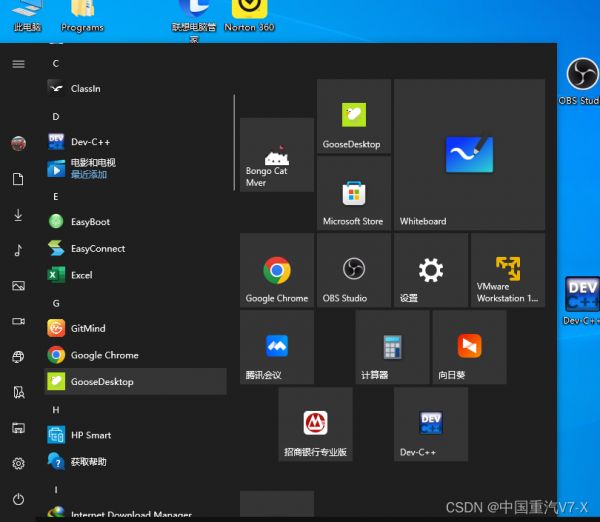Open Network icon in the Start sidebar
Viewport: 600px width, 522px height.
click(x=18, y=357)
